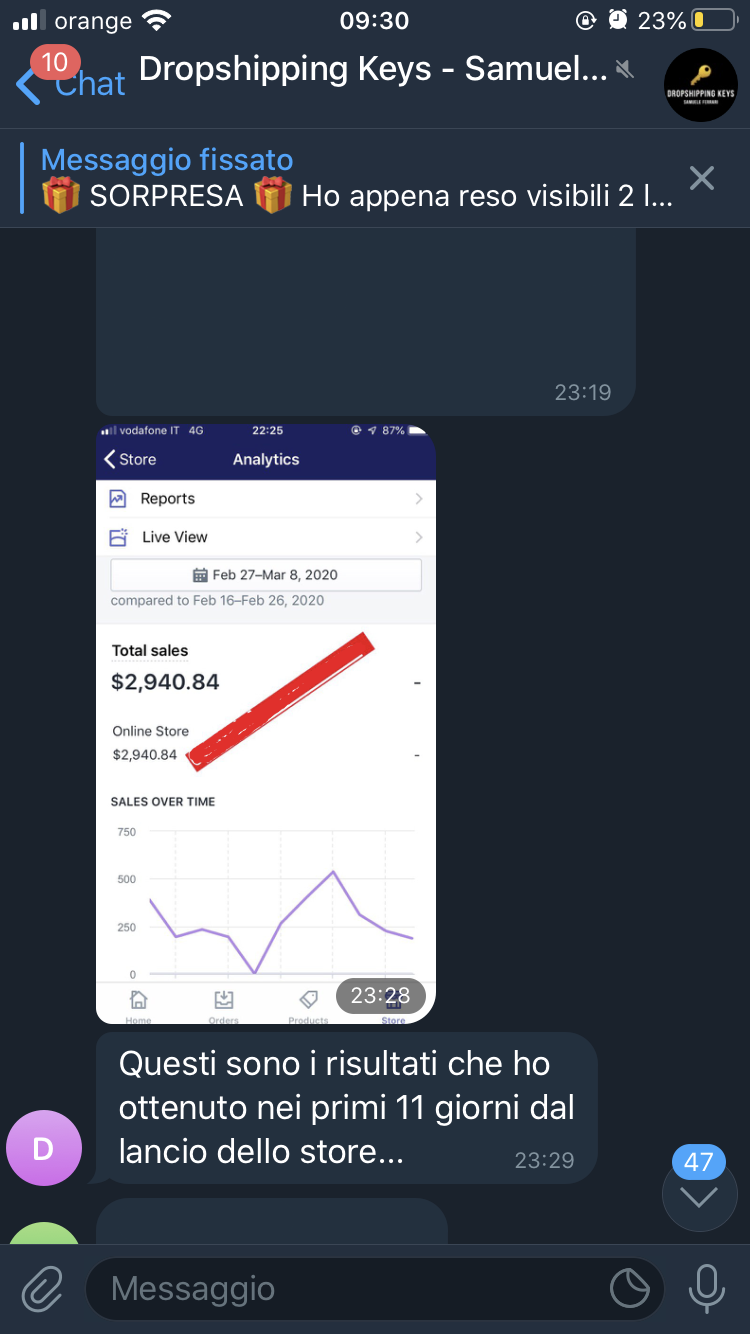Tap the 09:30 clock in status bar

point(374,20)
